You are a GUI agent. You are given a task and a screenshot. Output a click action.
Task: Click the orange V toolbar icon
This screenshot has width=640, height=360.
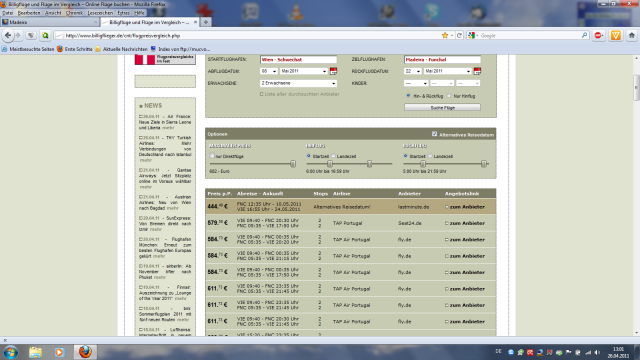tap(616, 36)
